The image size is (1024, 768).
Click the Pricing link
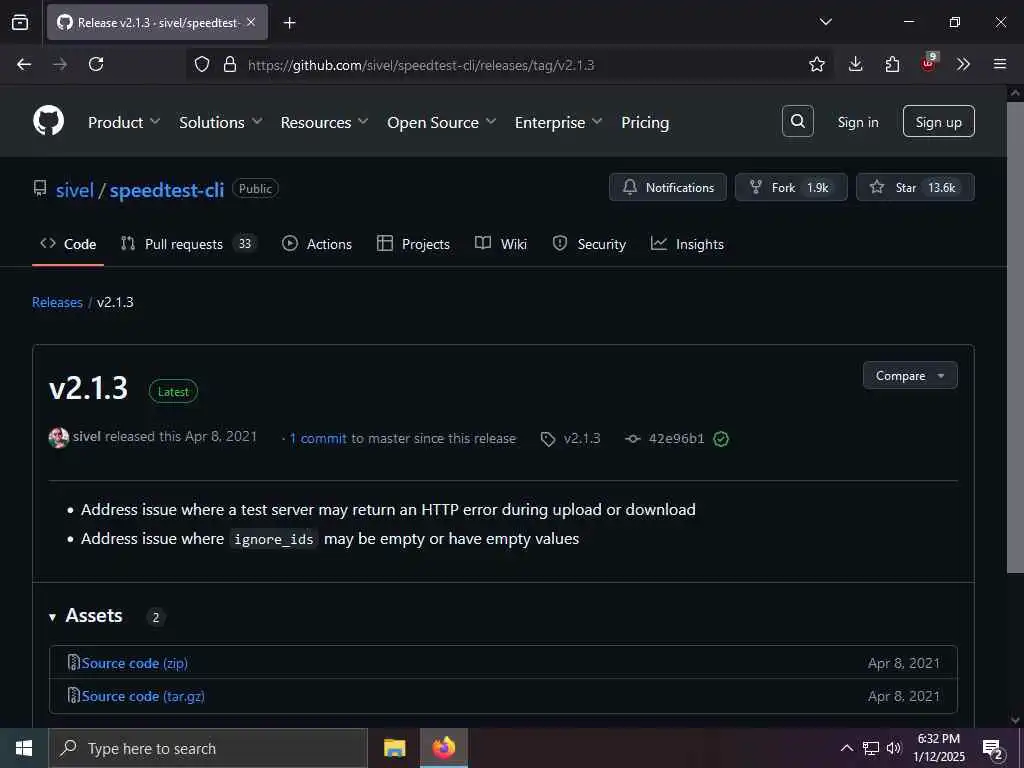point(645,122)
